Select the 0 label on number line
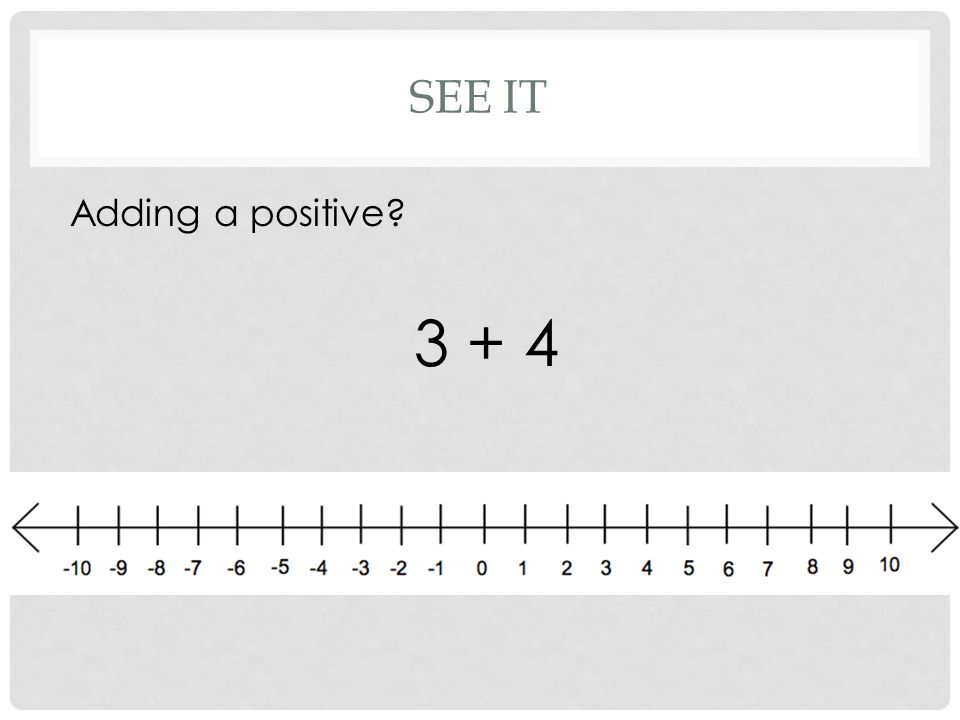The height and width of the screenshot is (720, 960). 482,568
